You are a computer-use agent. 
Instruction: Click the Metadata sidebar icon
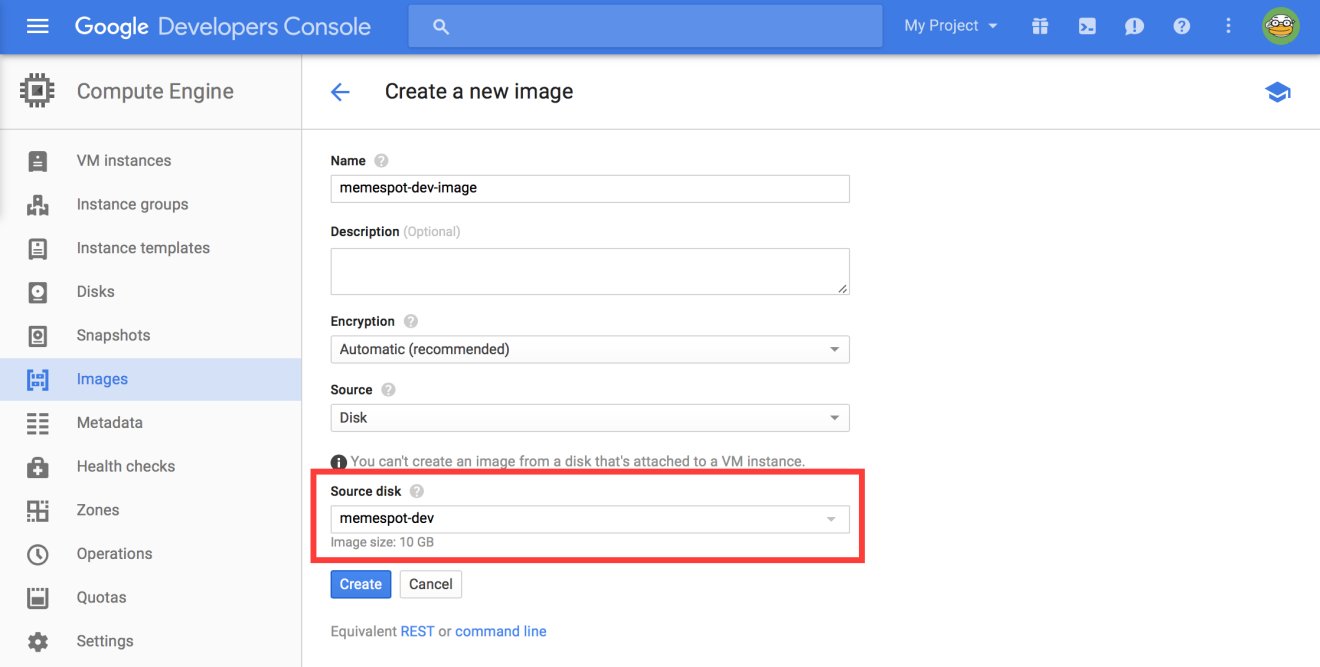point(38,423)
